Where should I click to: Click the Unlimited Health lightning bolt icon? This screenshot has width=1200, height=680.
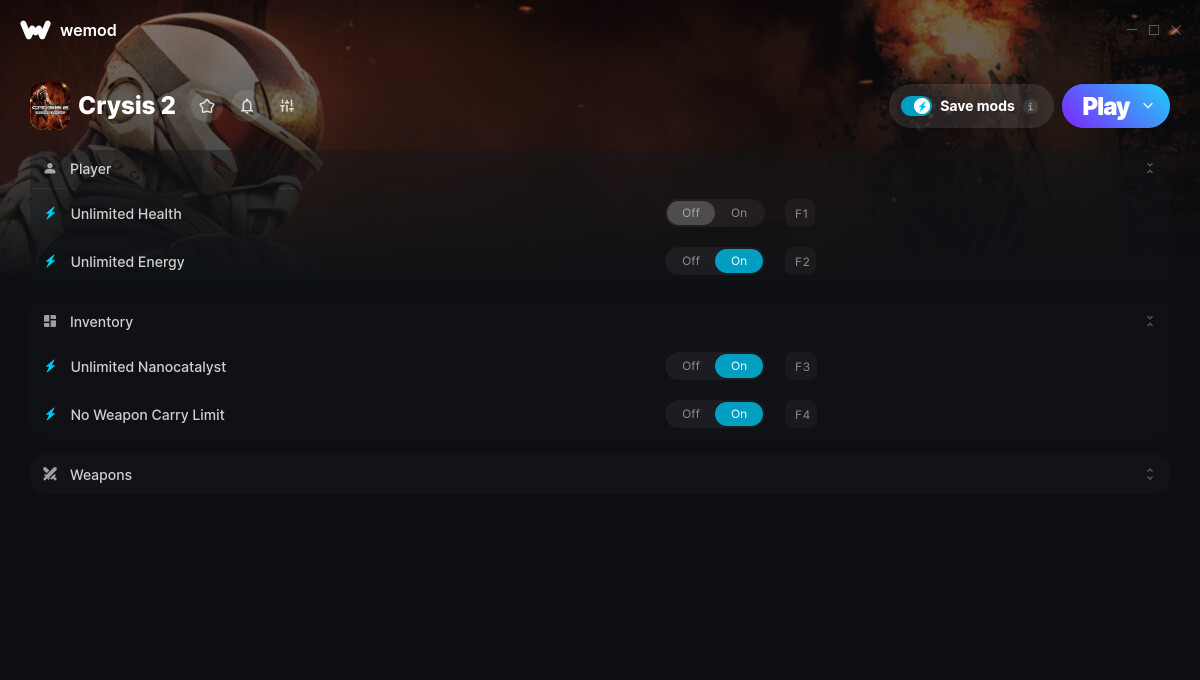(50, 213)
